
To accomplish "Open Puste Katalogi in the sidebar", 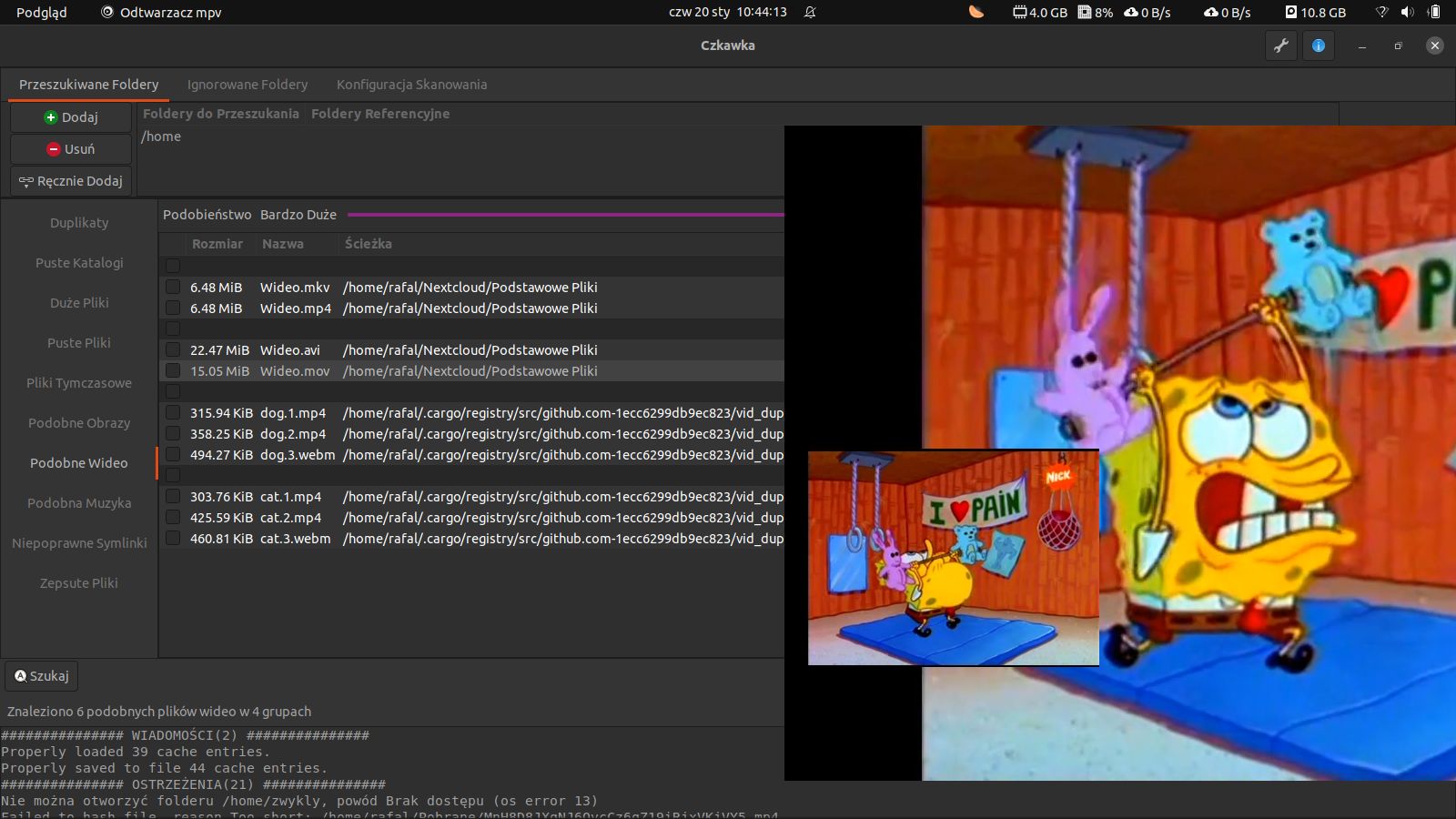I will 79,263.
